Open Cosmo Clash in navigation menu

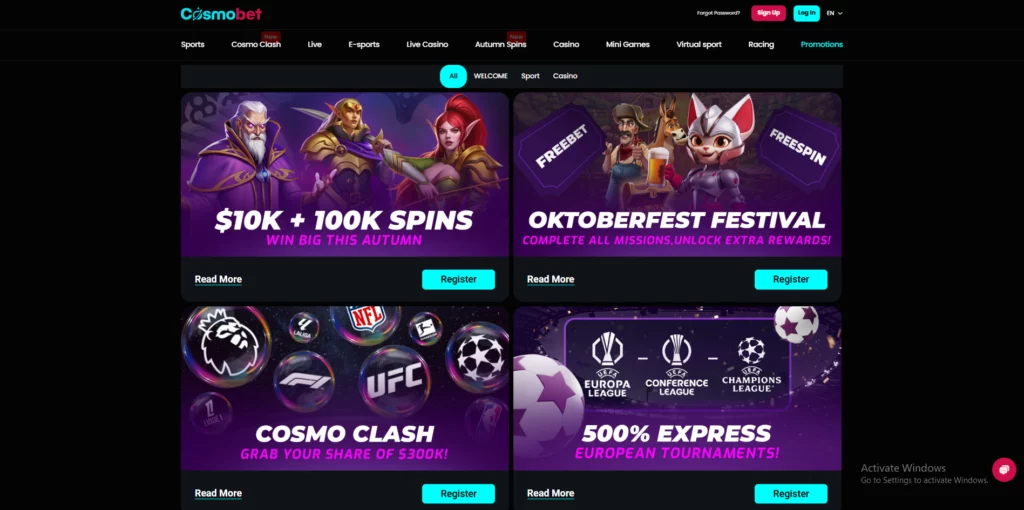pyautogui.click(x=256, y=44)
